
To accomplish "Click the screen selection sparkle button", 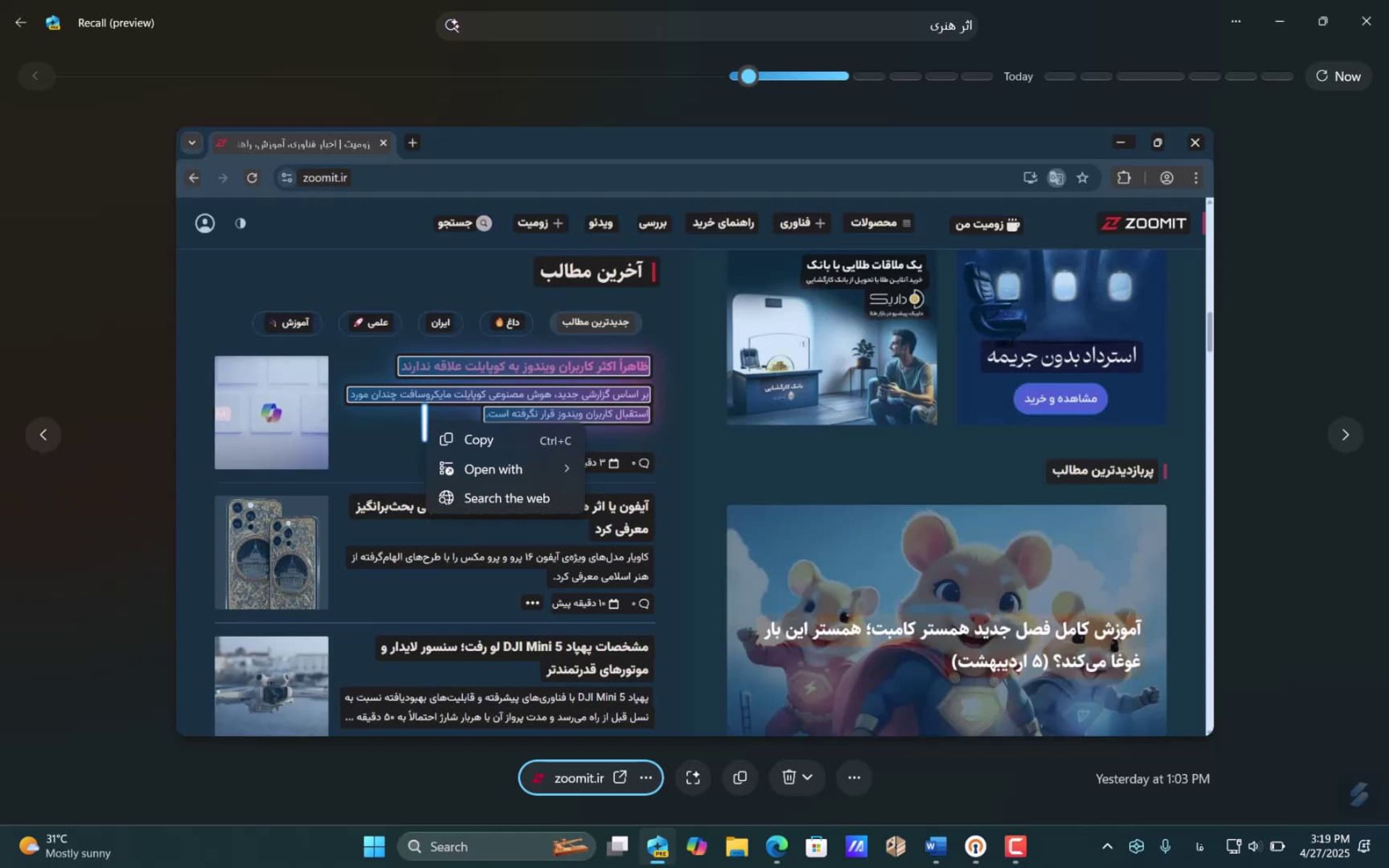I will click(693, 778).
